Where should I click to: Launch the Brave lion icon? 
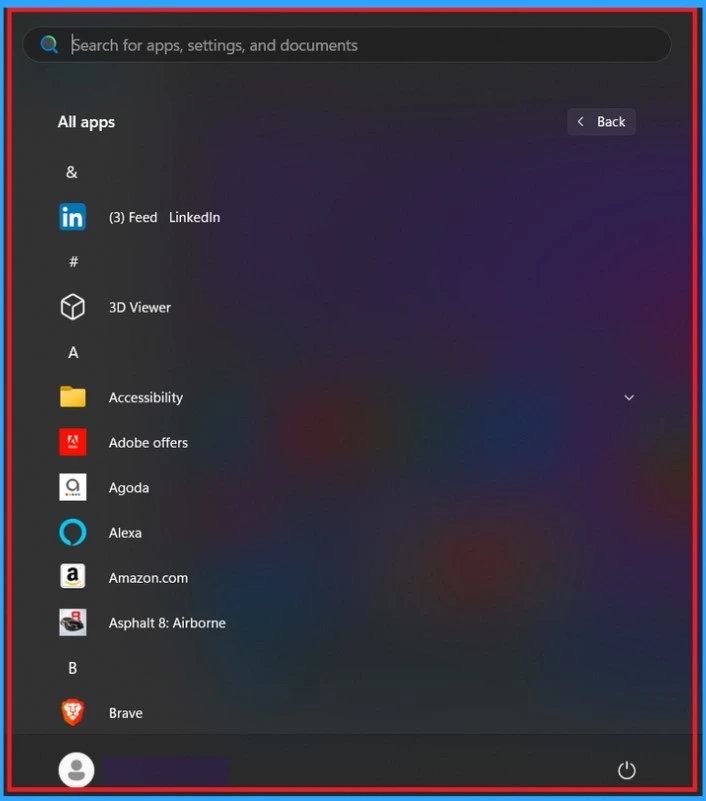(73, 712)
